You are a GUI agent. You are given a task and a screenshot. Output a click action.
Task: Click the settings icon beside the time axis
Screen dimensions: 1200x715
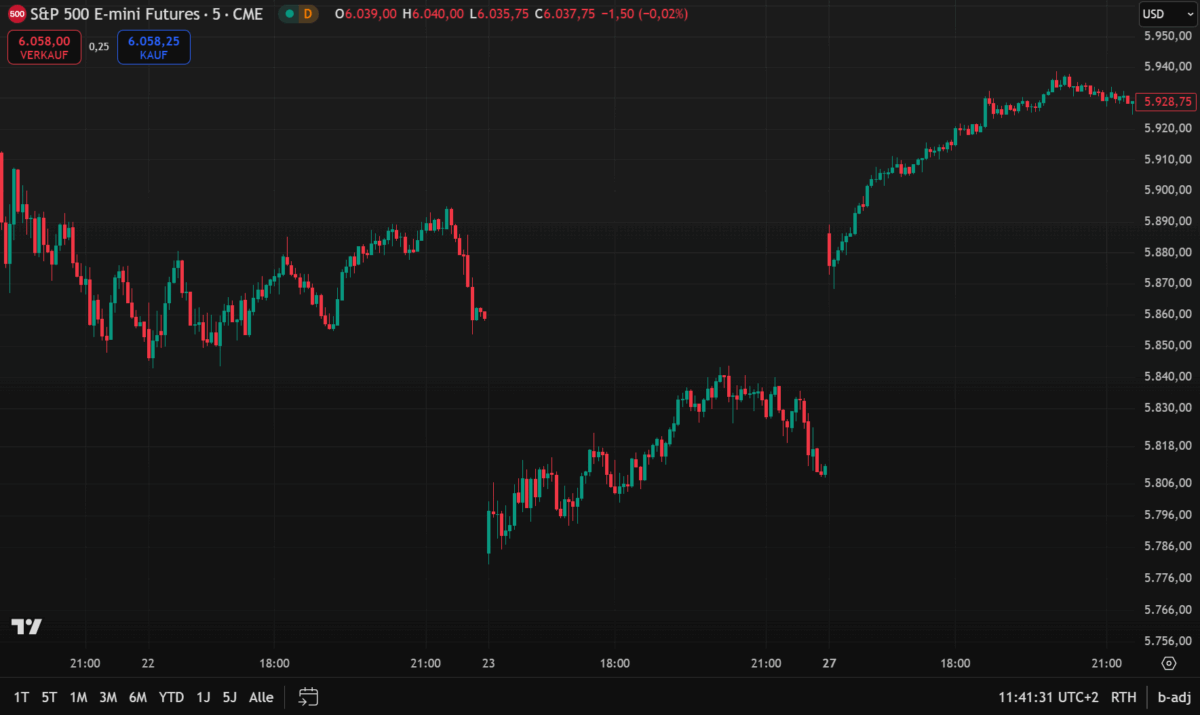point(1168,662)
